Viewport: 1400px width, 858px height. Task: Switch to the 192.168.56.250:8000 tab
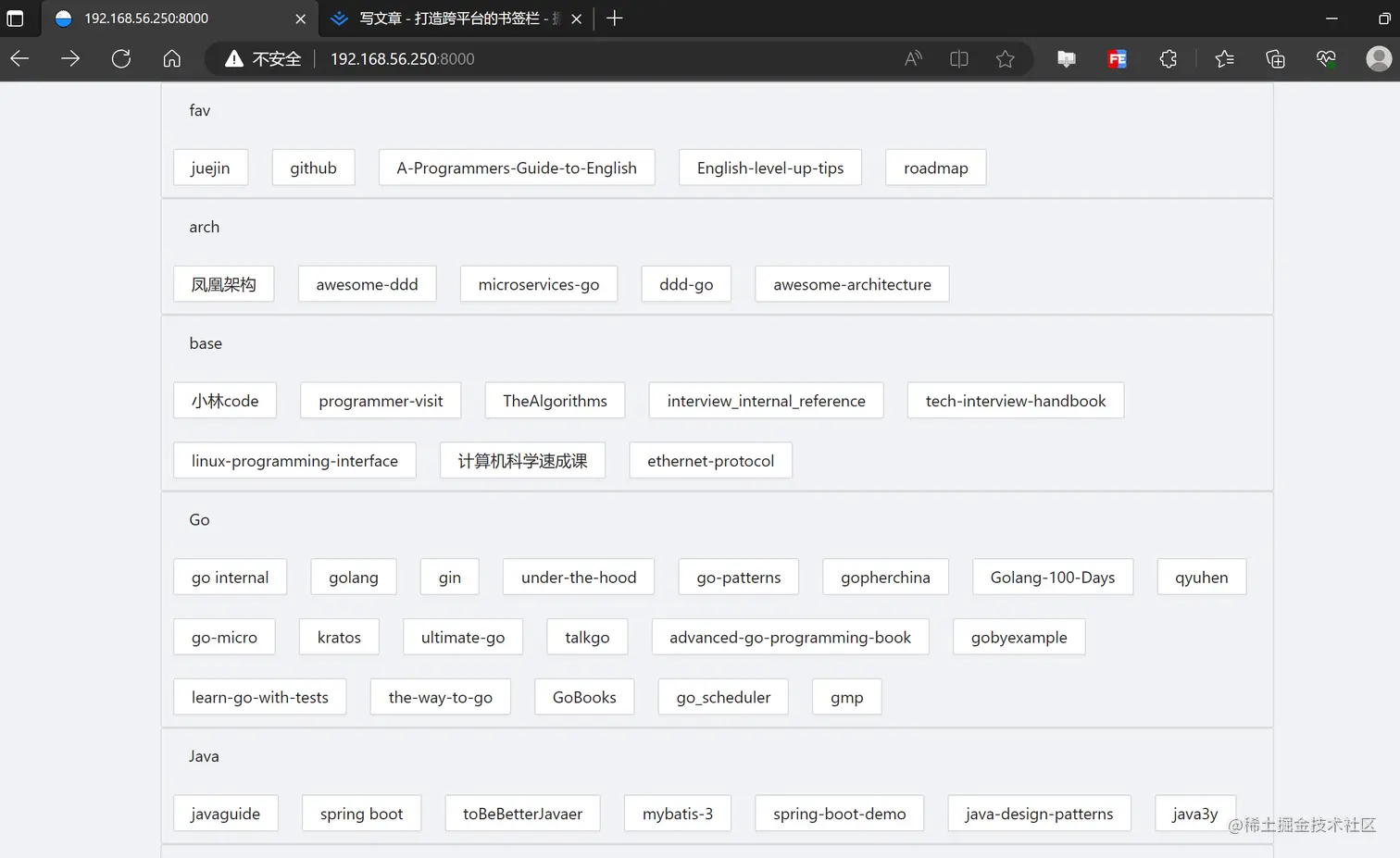click(x=180, y=19)
